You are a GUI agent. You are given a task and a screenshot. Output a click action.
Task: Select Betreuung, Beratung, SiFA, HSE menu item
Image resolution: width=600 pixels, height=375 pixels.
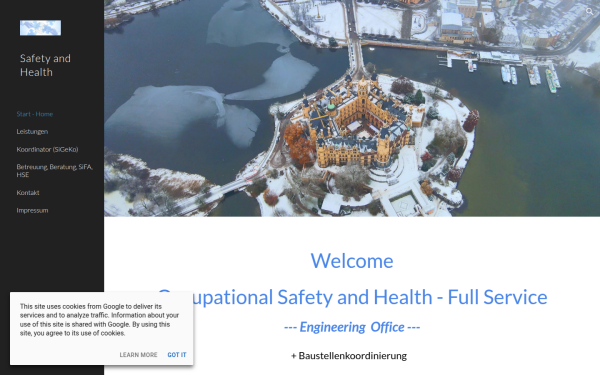tap(55, 171)
